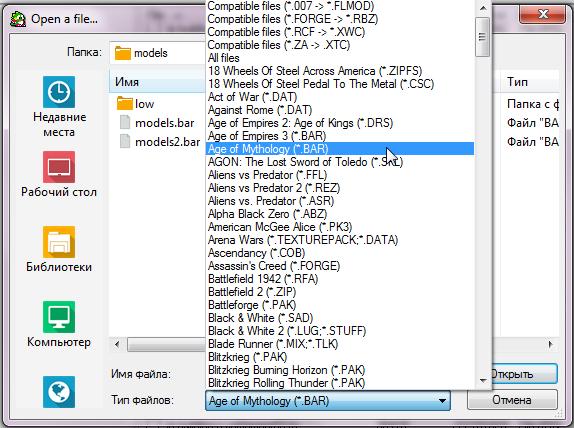Image resolution: width=574 pixels, height=428 pixels.
Task: Select Black & White 2 (*.LUG;*.STUFF)
Action: coord(340,331)
